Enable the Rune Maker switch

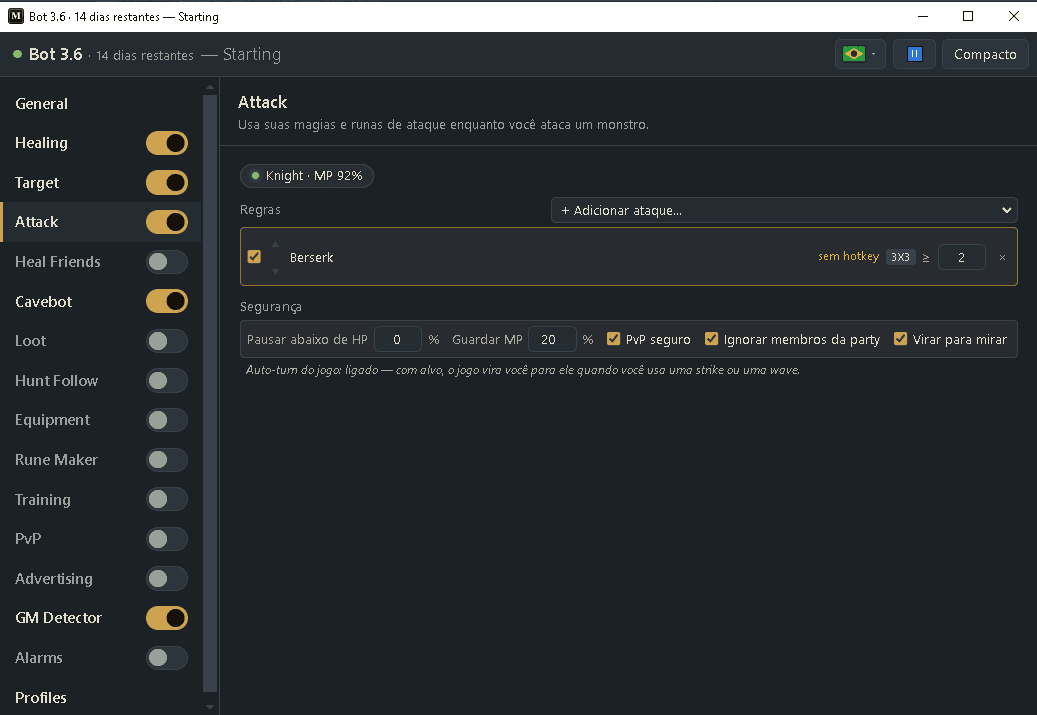coord(167,460)
